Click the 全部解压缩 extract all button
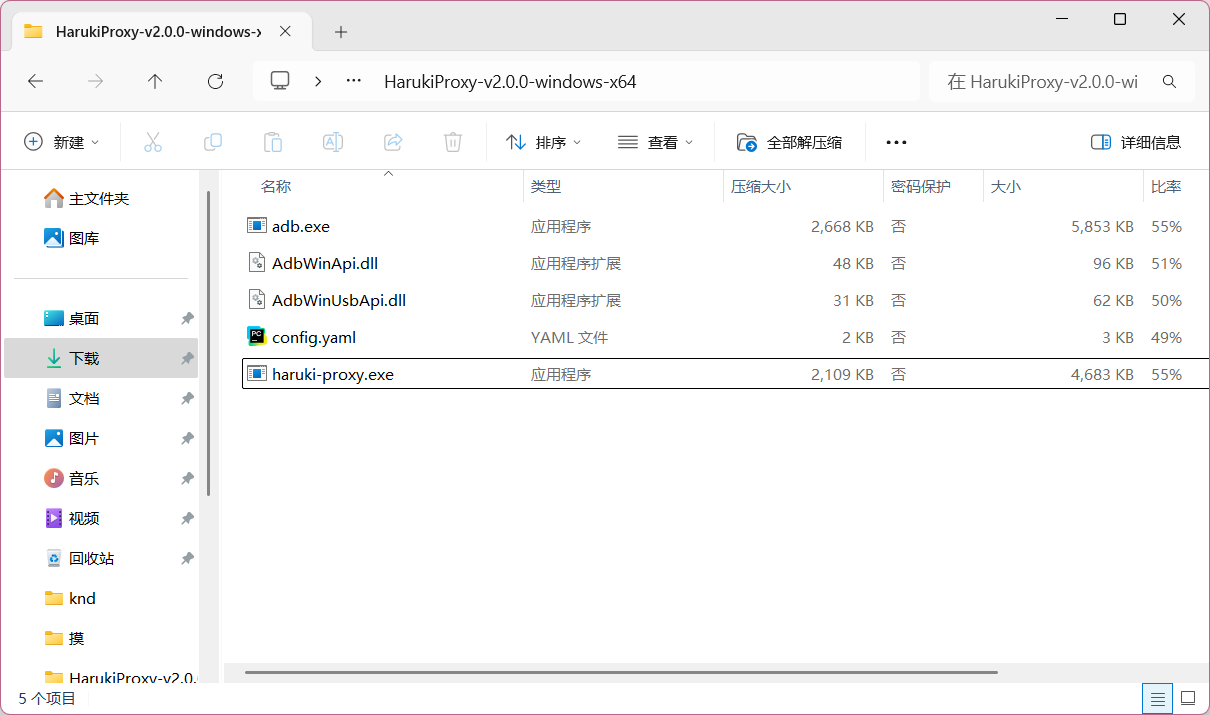Viewport: 1210px width, 715px height. [790, 142]
